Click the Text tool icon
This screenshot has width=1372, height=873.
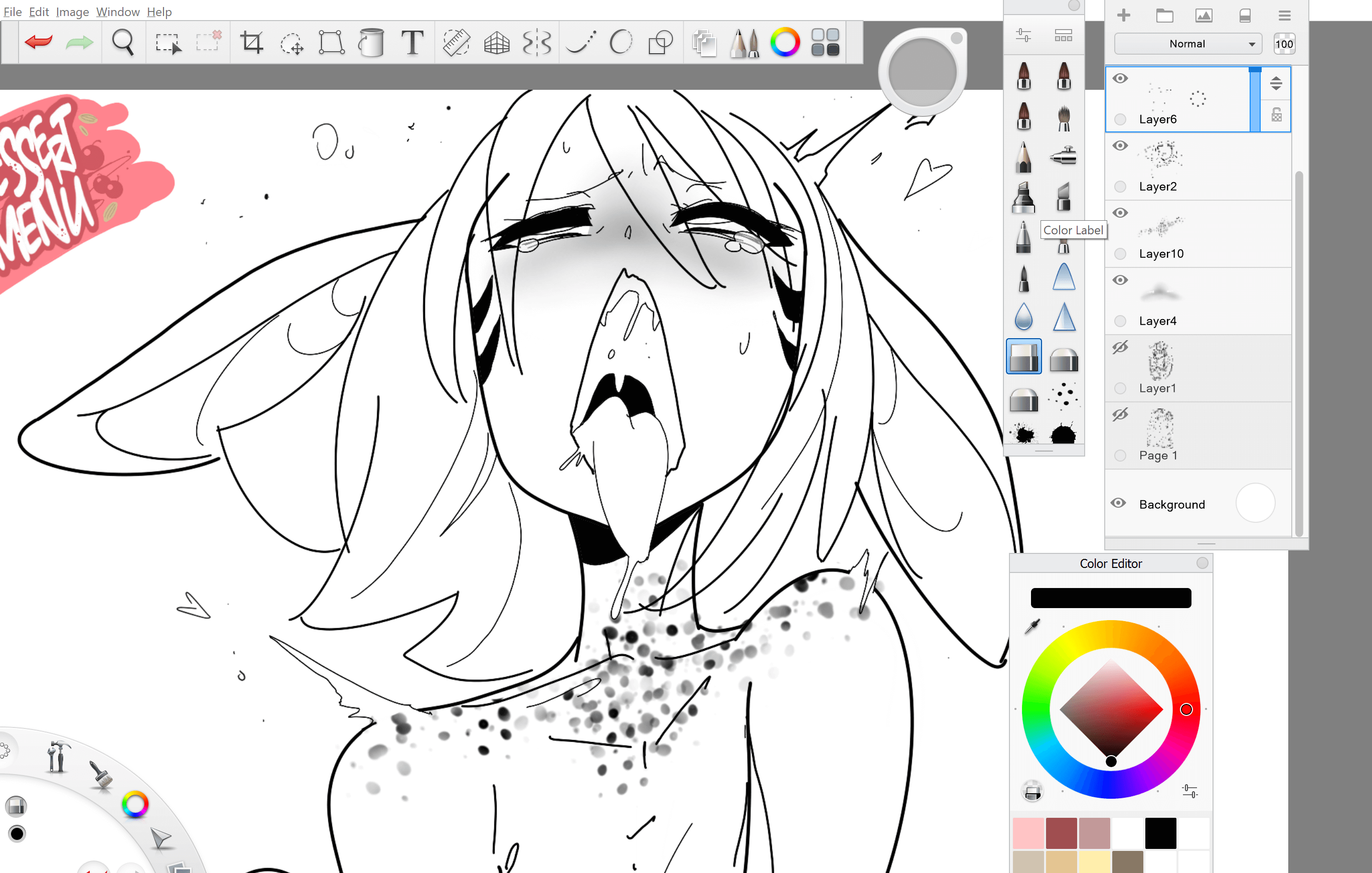(x=412, y=43)
